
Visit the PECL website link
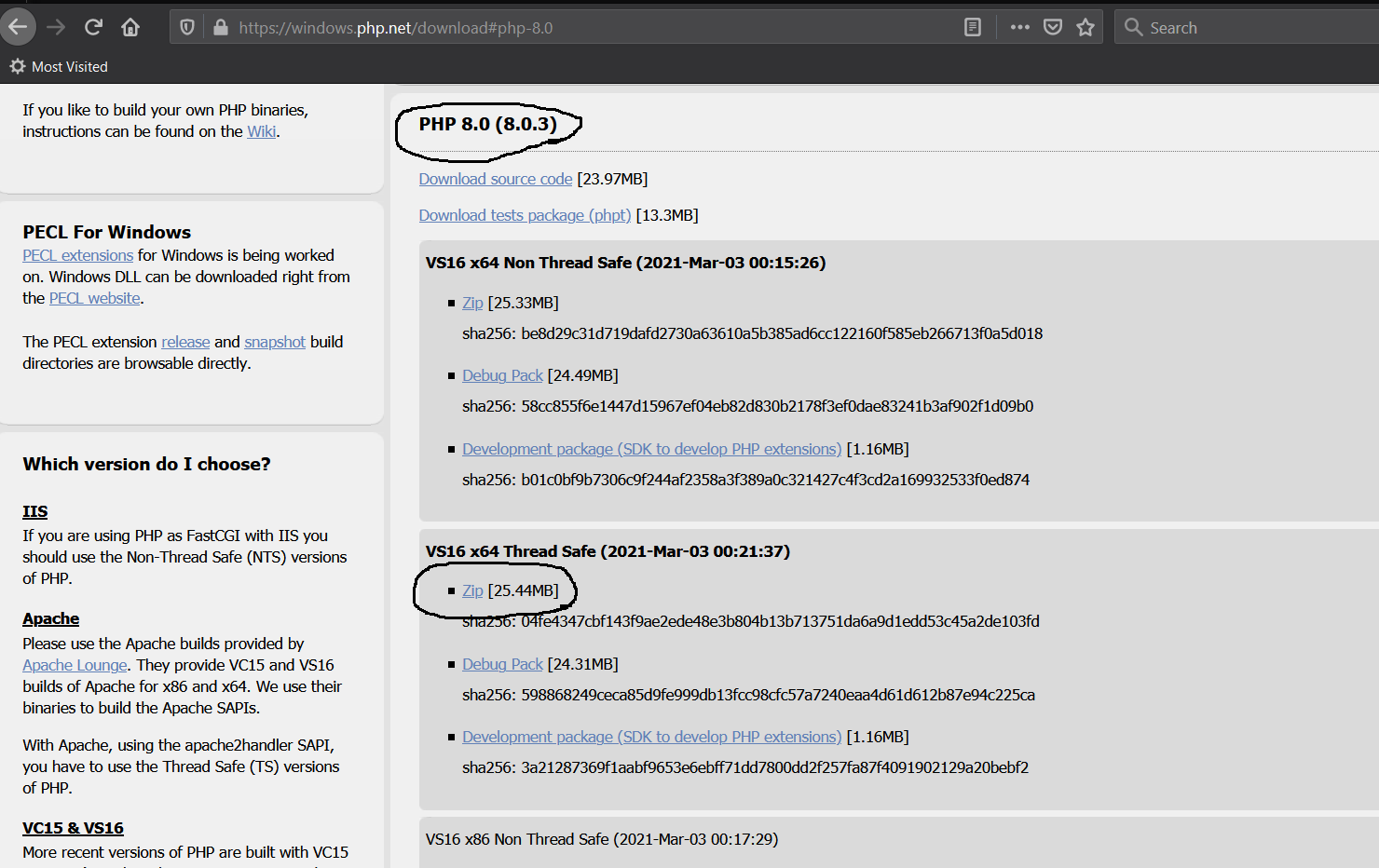(x=95, y=298)
